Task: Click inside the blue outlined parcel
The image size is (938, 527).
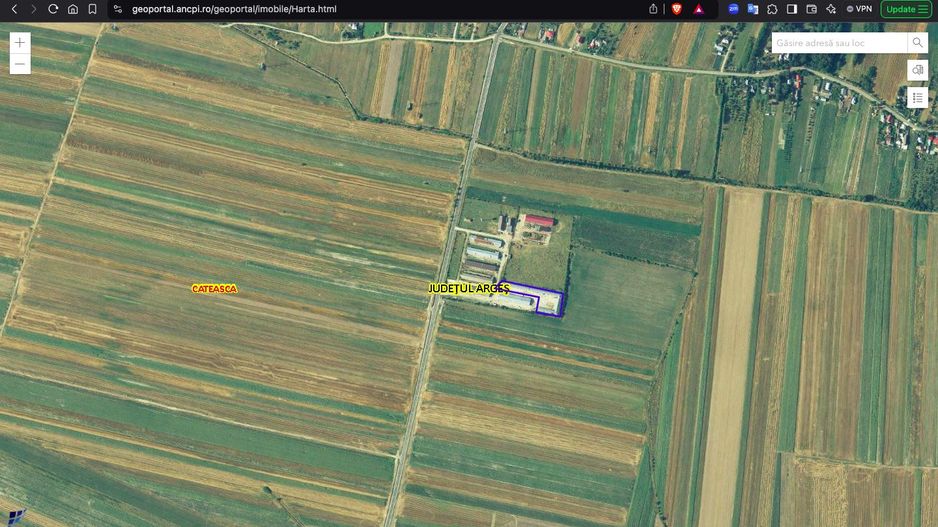Action: click(551, 304)
